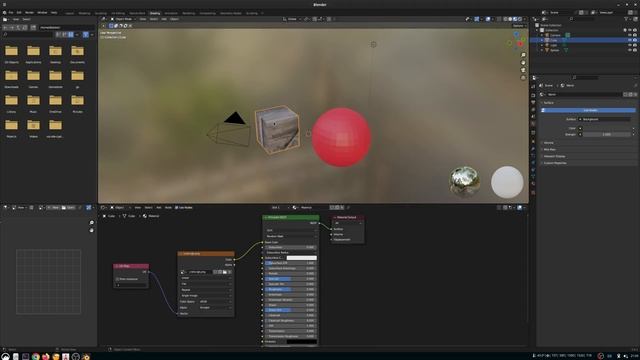Image resolution: width=640 pixels, height=360 pixels.
Task: Click the viewport zoom magnifier gizmo
Action: pos(523,55)
